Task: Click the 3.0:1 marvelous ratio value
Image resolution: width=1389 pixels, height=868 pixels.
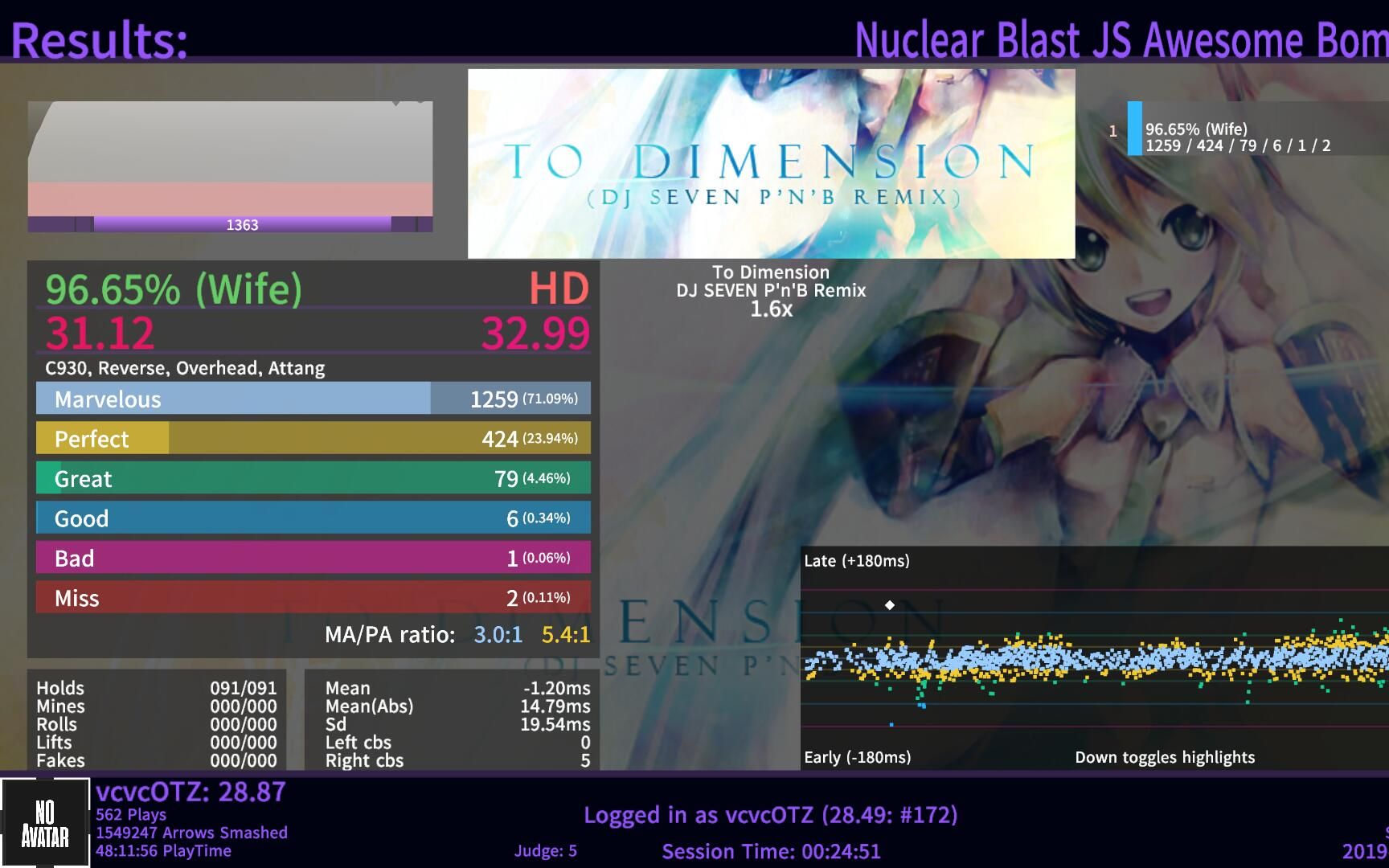Action: (x=498, y=635)
